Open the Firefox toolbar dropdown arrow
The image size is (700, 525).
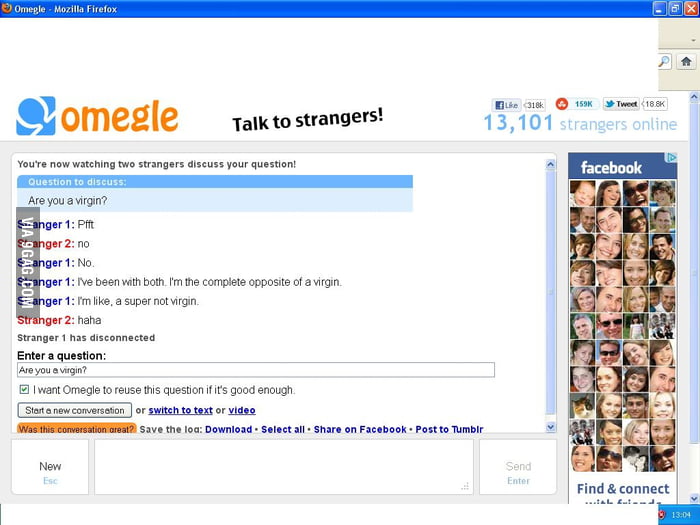click(693, 40)
